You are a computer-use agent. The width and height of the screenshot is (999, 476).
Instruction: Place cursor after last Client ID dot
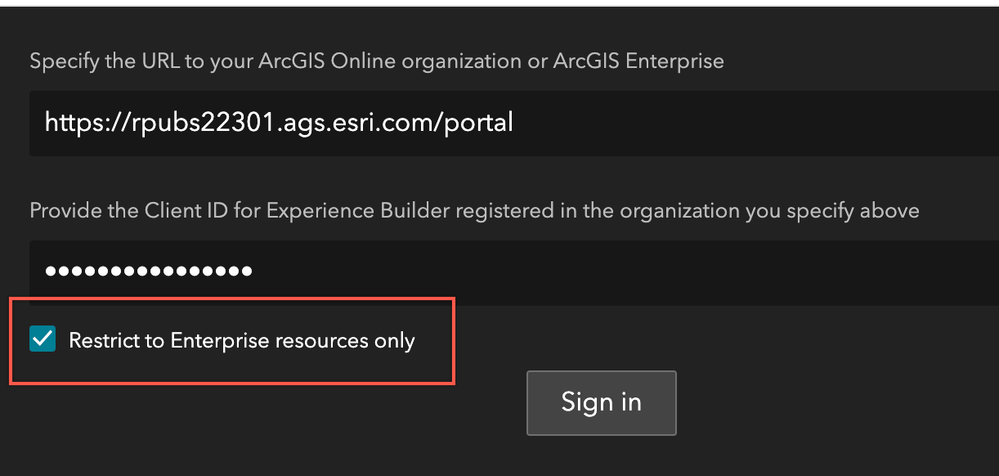(x=254, y=271)
